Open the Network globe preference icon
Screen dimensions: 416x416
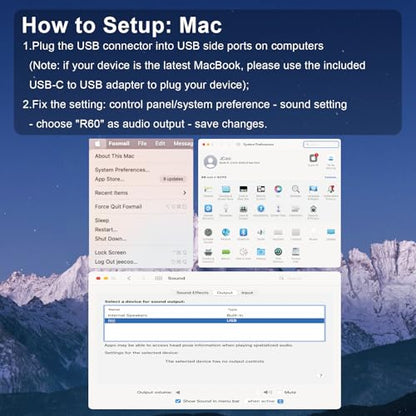226,232
